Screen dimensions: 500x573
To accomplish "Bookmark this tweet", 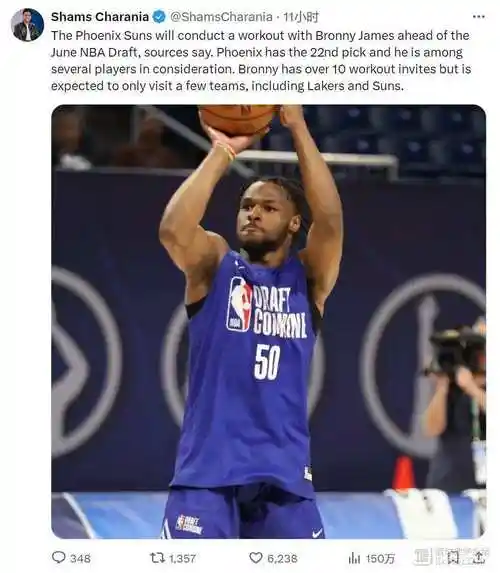I will pyautogui.click(x=453, y=557).
